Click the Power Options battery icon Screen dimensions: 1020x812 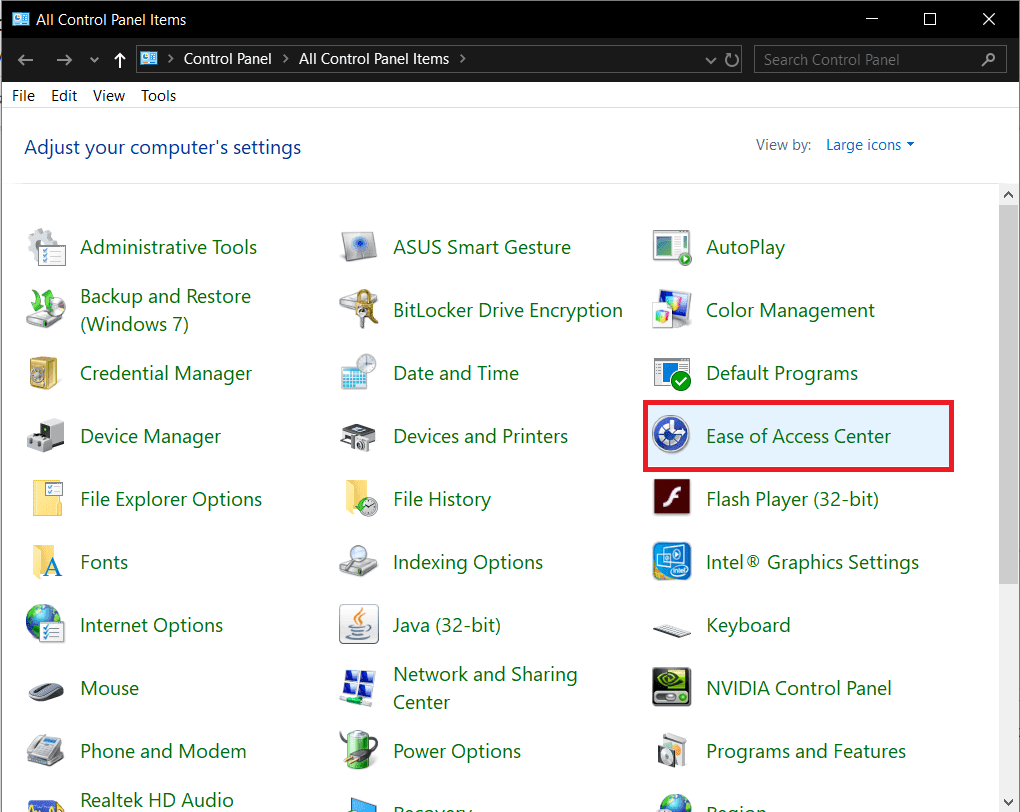[x=359, y=750]
